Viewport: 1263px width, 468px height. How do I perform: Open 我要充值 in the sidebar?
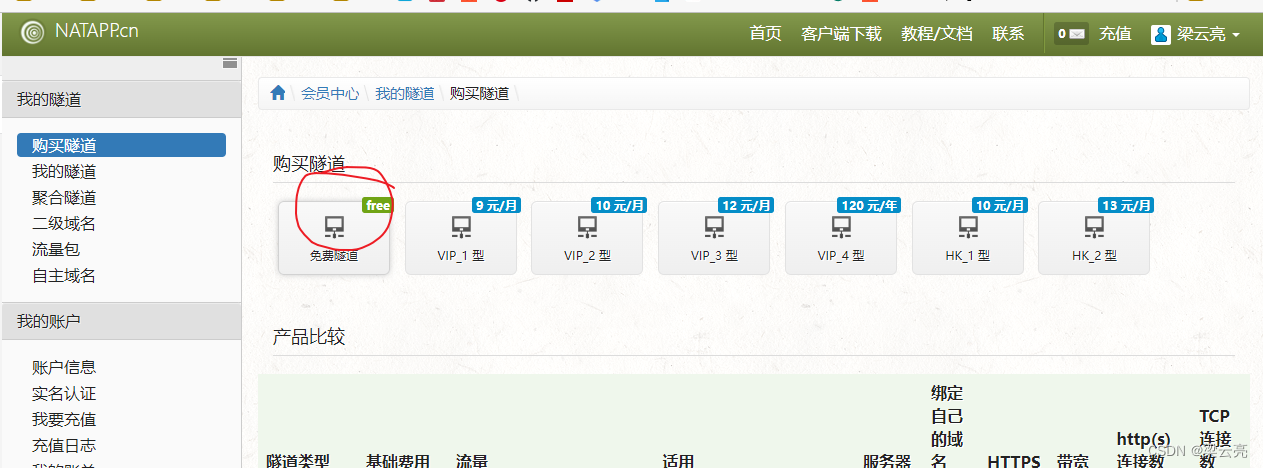64,419
